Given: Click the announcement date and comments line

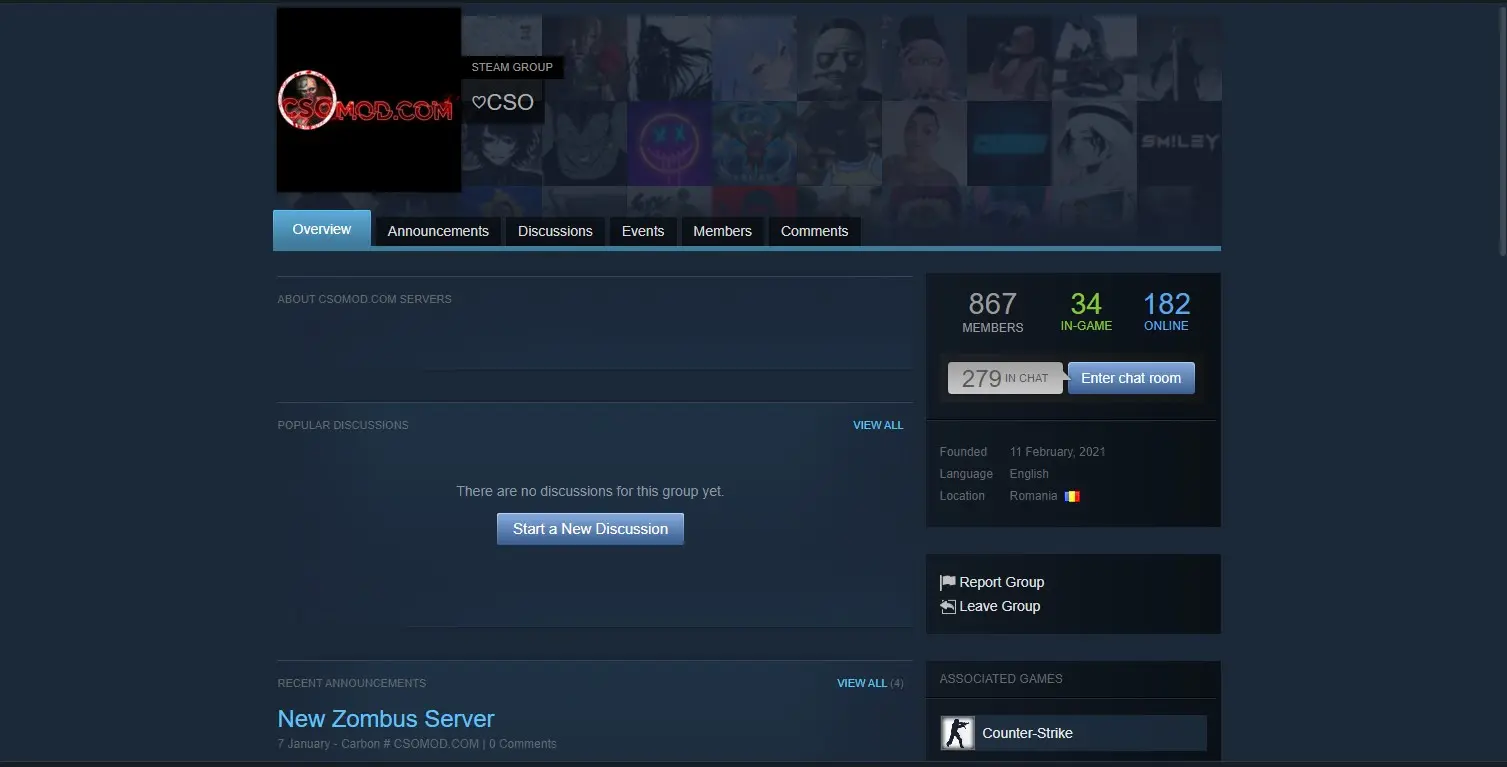Looking at the screenshot, I should pos(417,744).
